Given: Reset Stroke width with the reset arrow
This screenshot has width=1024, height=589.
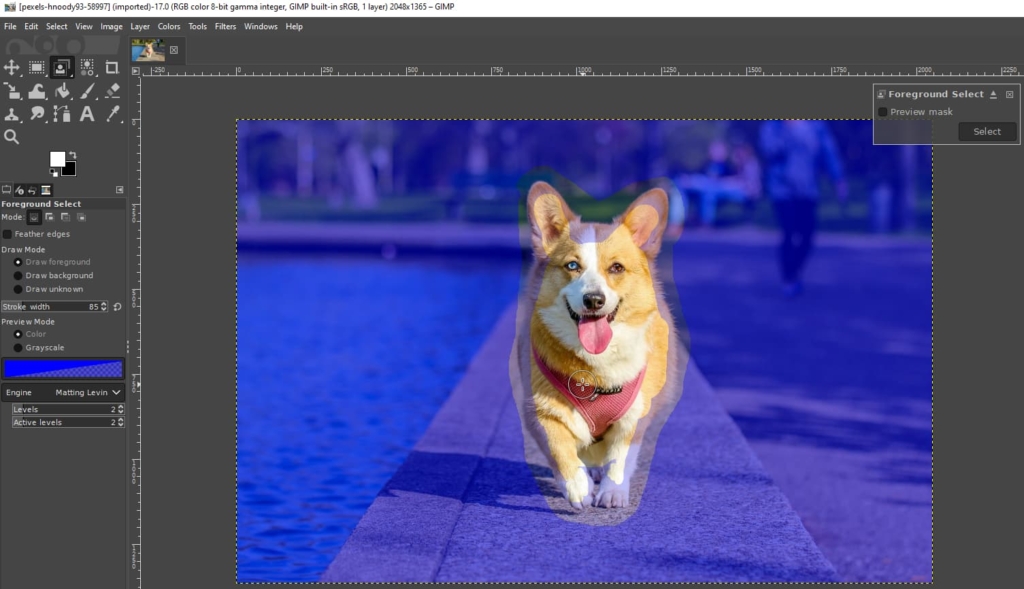Looking at the screenshot, I should (117, 307).
